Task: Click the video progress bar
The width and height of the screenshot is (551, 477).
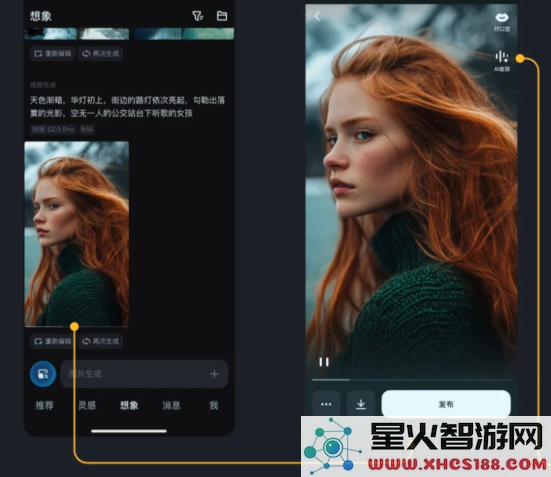Action: (411, 380)
